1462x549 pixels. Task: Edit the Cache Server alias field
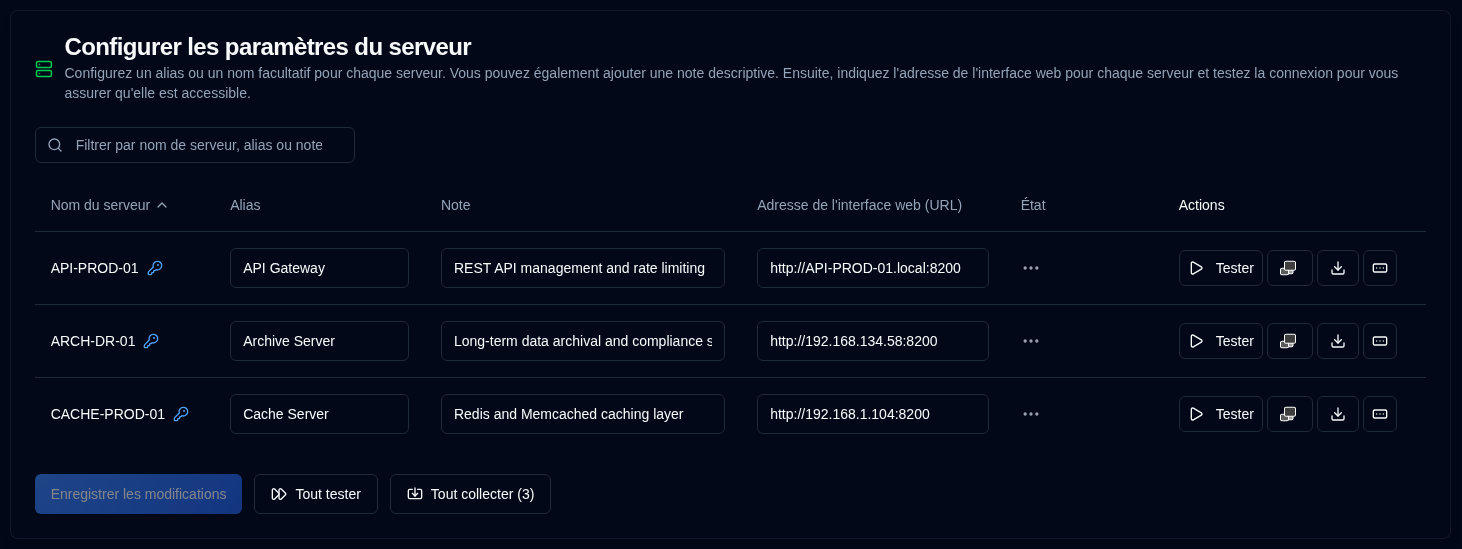(x=319, y=414)
